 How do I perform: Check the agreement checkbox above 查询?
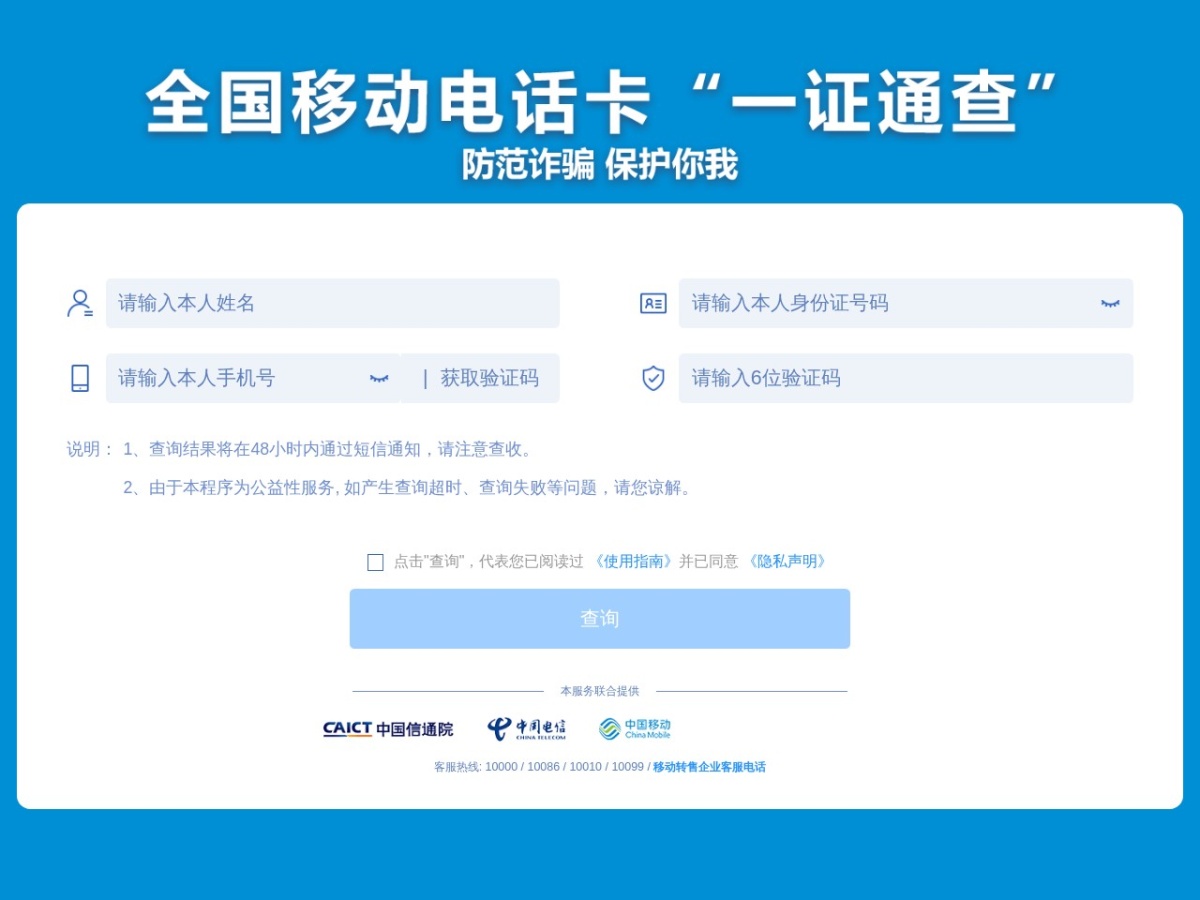point(375,562)
